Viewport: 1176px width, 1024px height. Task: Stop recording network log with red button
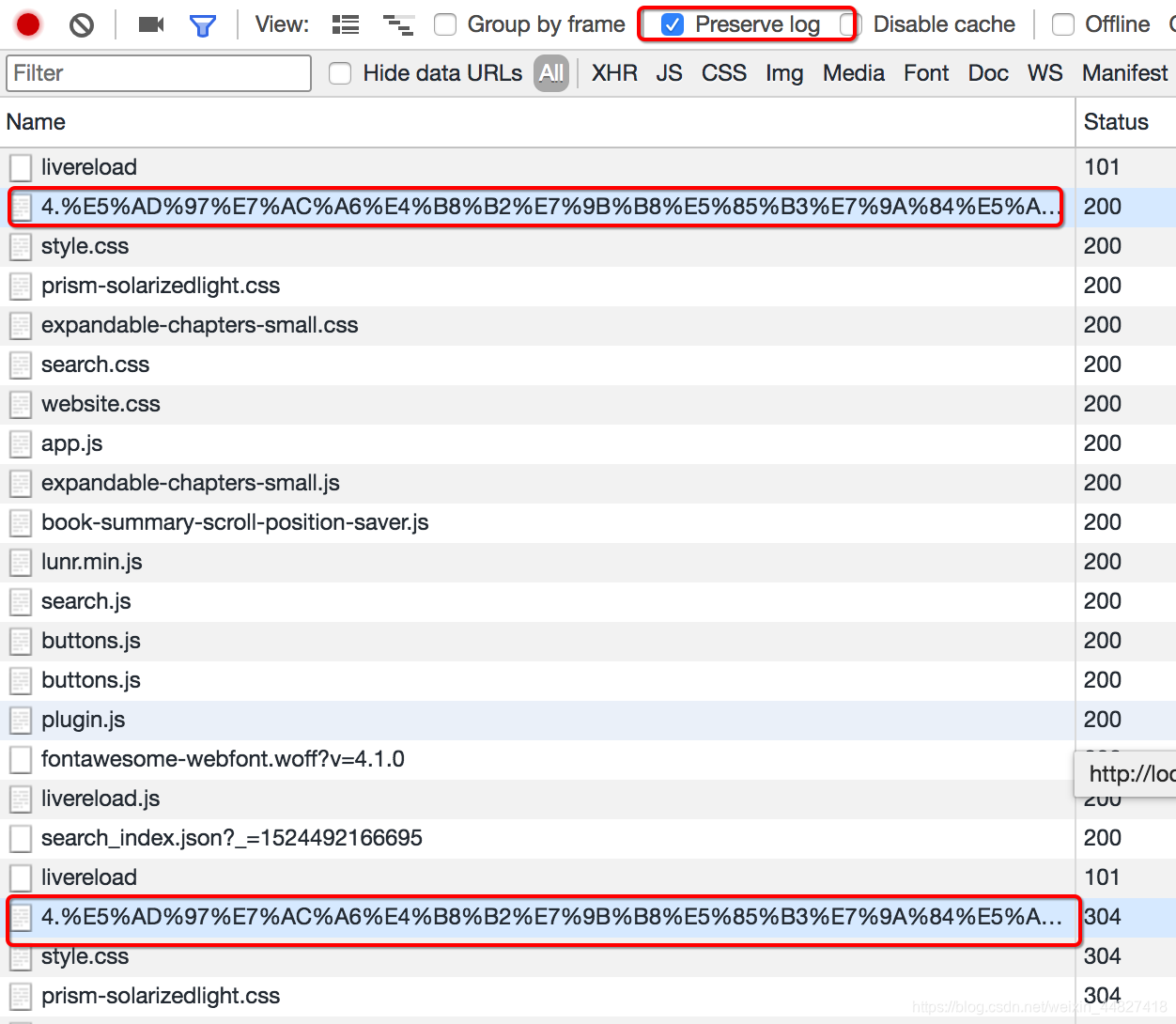click(x=28, y=24)
